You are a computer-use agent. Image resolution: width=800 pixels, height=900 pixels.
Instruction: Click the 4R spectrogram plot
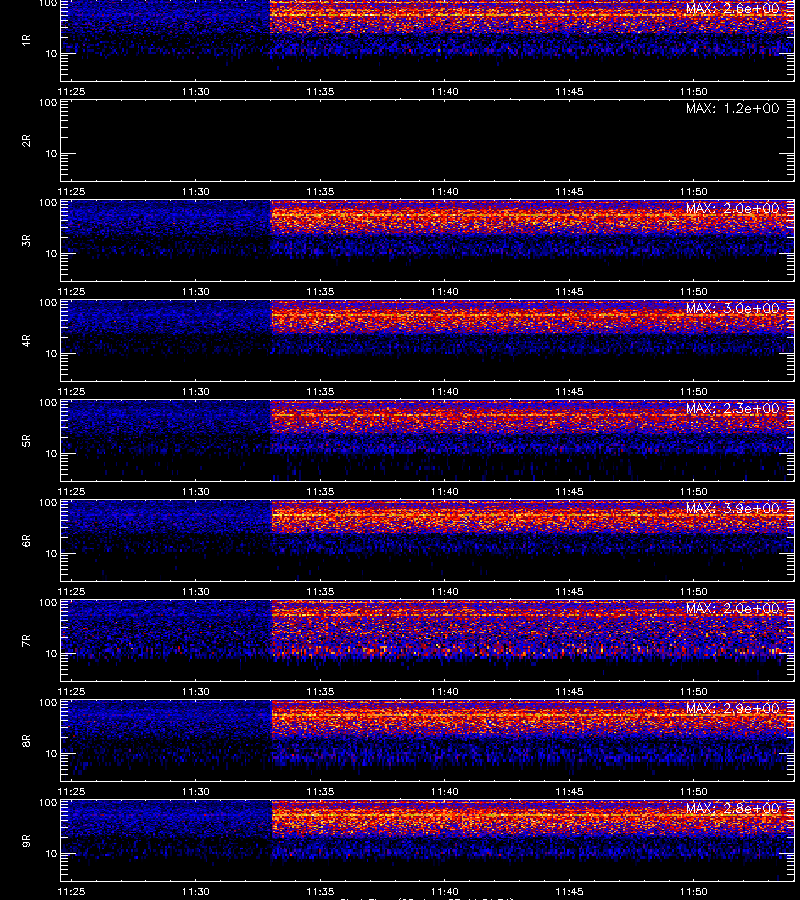pyautogui.click(x=428, y=340)
